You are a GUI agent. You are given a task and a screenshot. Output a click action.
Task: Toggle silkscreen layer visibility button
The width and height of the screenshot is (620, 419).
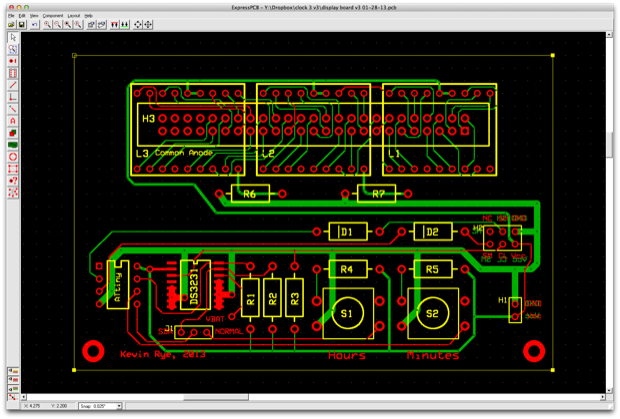click(13, 371)
